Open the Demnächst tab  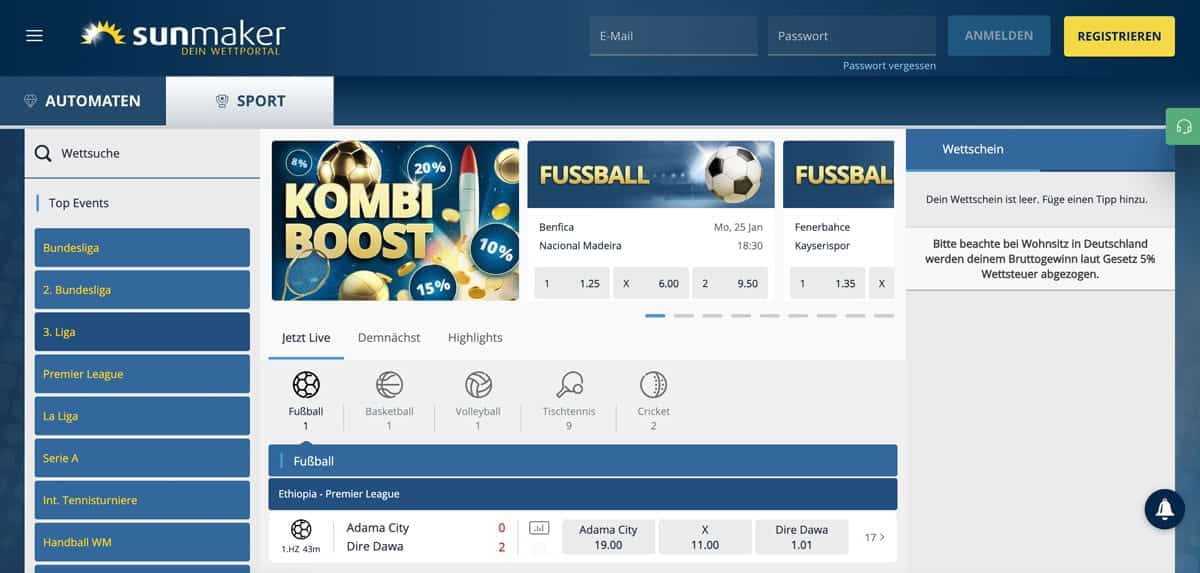tap(389, 338)
